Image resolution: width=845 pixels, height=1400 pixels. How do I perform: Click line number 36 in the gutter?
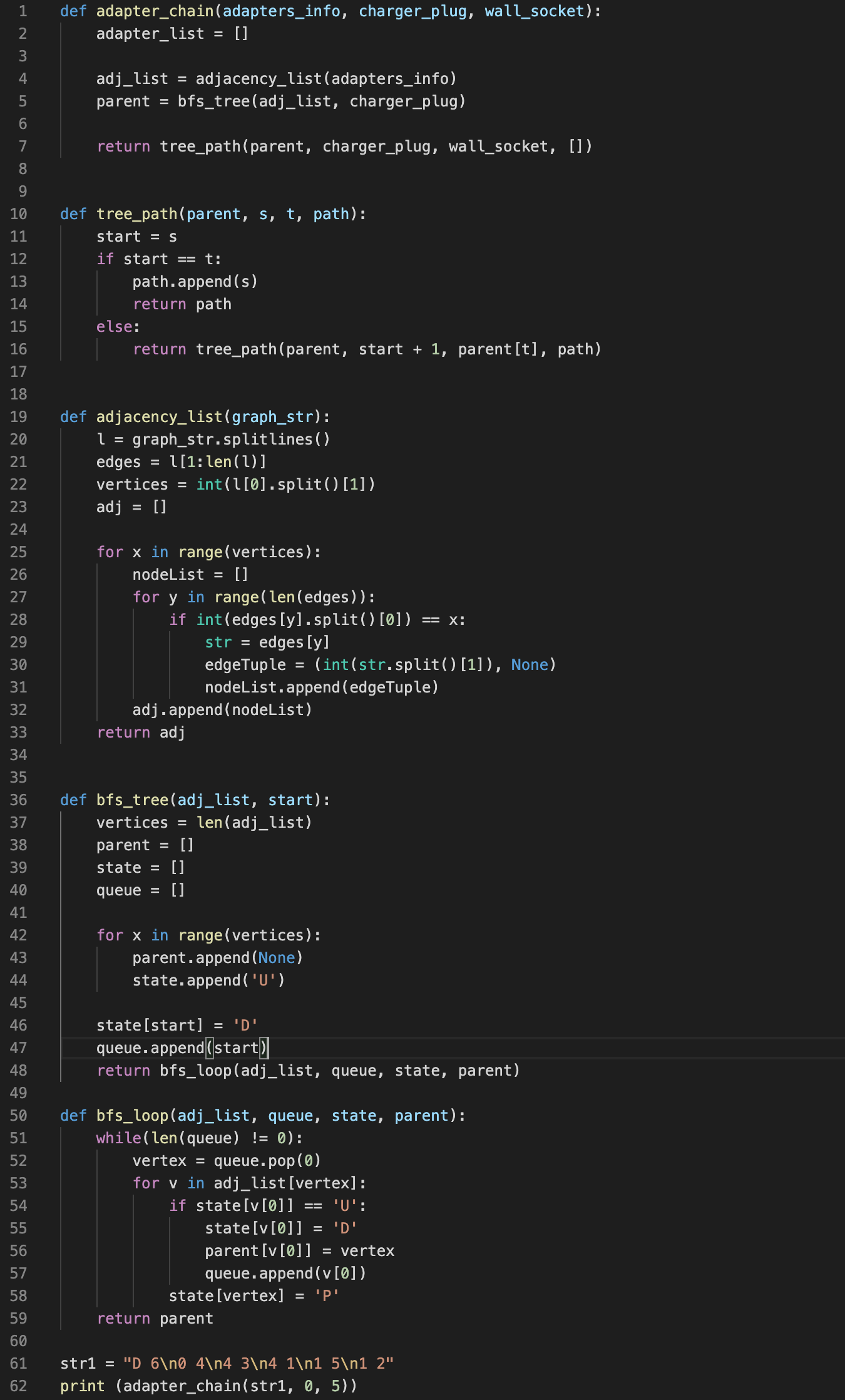(x=19, y=800)
